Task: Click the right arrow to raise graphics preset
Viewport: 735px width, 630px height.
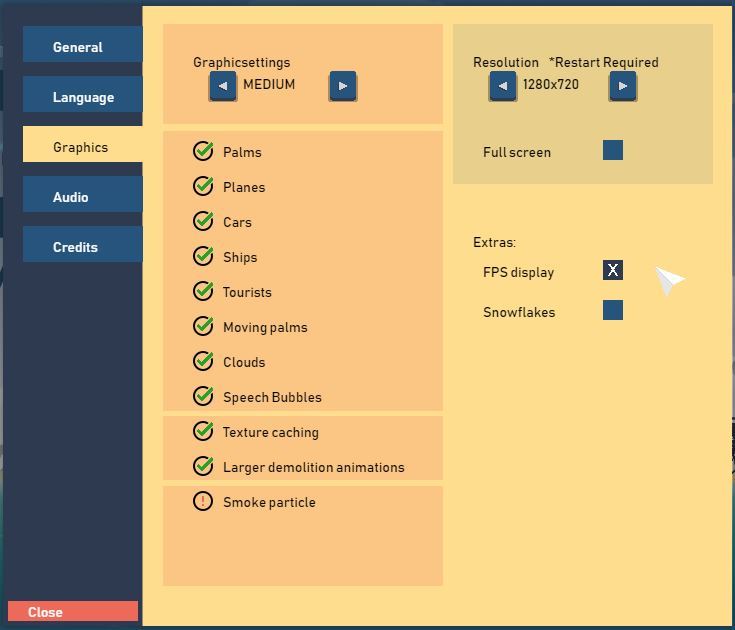Action: [x=342, y=86]
